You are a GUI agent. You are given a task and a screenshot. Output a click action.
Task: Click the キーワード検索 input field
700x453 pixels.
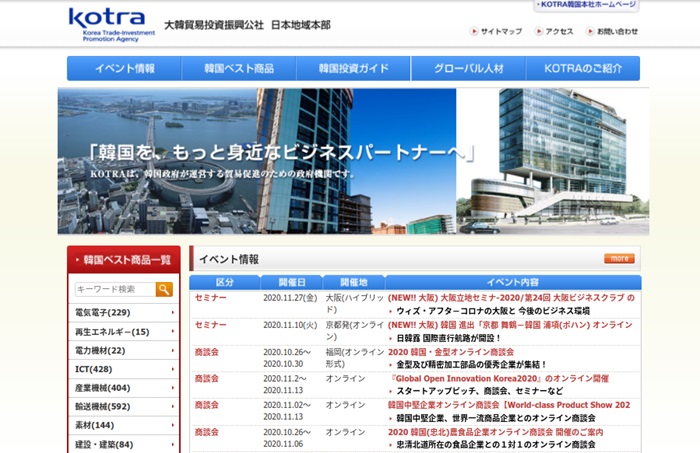click(x=115, y=289)
